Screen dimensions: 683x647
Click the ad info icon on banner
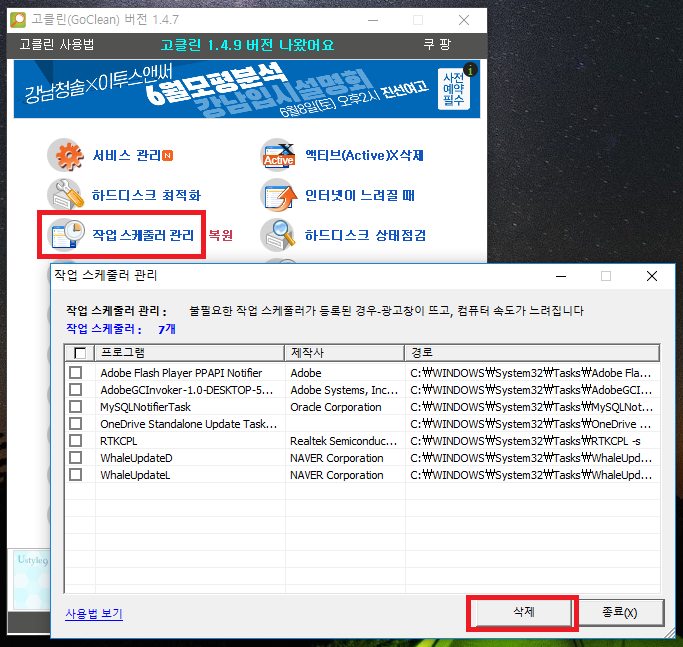coord(470,70)
